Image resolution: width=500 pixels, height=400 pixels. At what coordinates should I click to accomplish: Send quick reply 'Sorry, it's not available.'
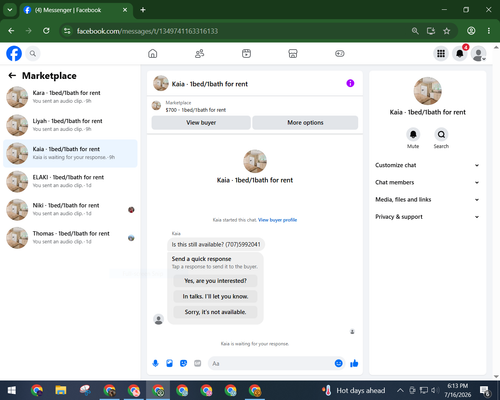point(215,312)
